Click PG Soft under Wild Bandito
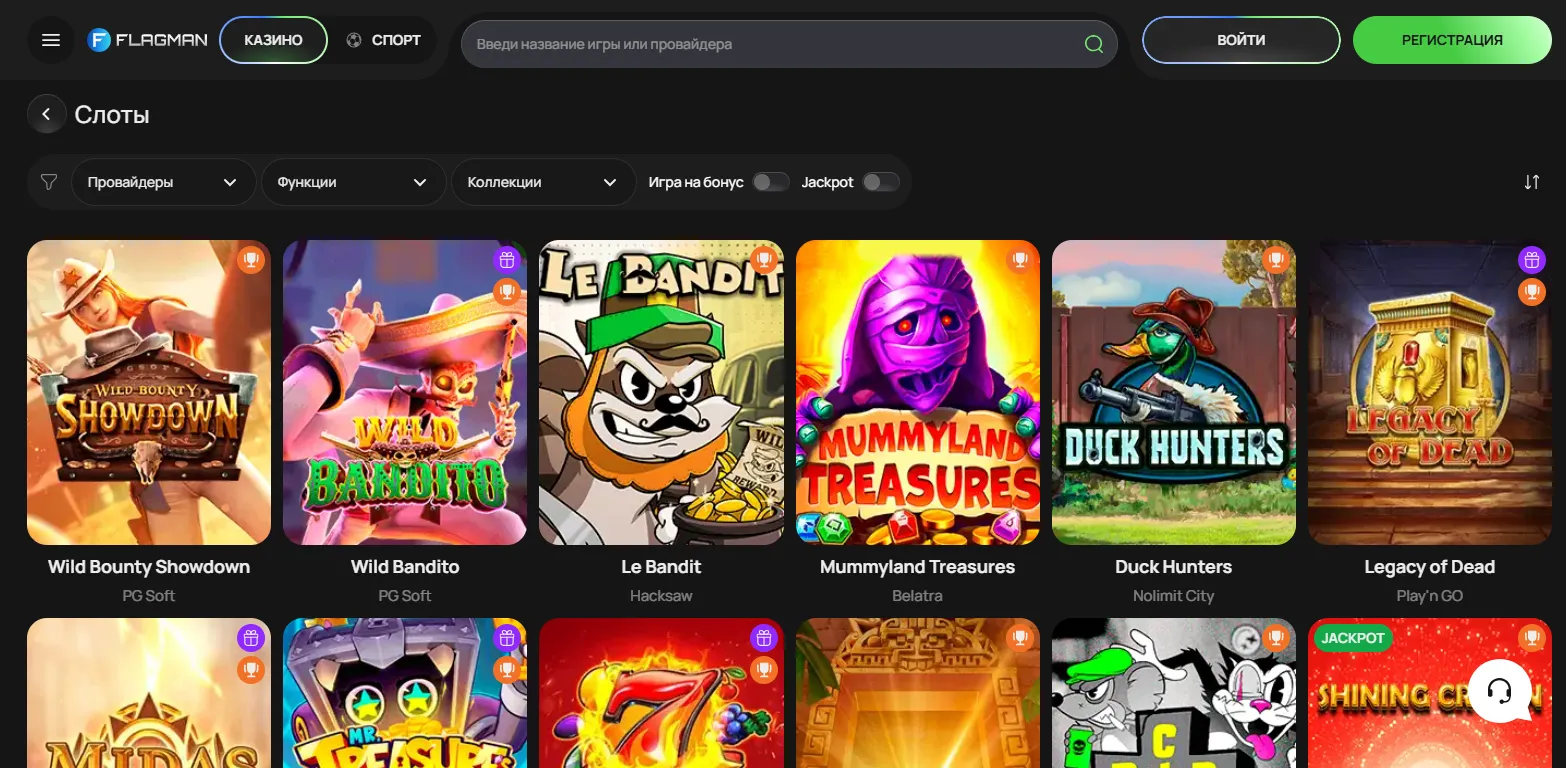This screenshot has width=1566, height=768. pyautogui.click(x=405, y=596)
